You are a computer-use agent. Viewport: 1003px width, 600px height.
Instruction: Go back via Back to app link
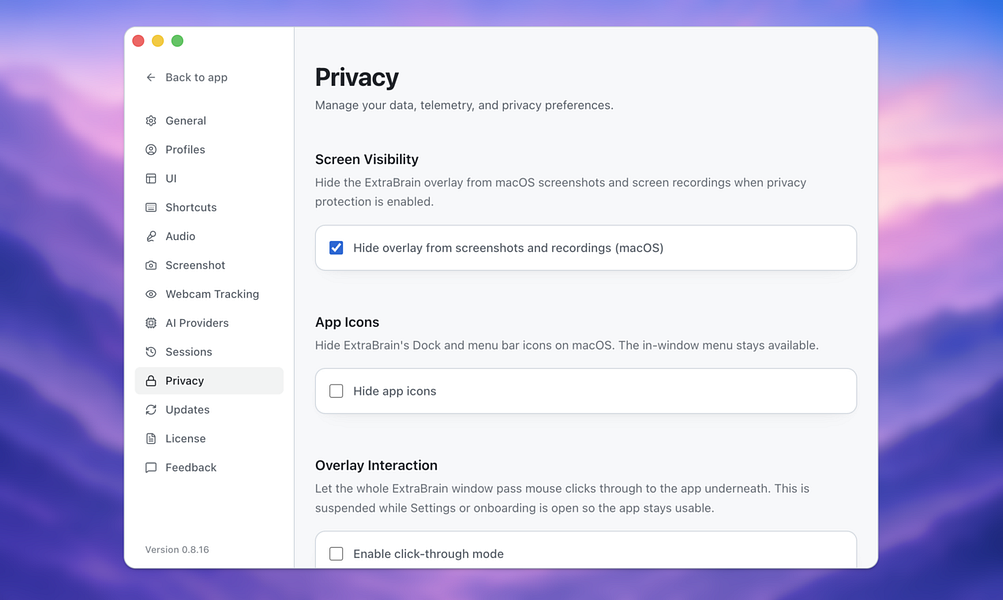[196, 77]
